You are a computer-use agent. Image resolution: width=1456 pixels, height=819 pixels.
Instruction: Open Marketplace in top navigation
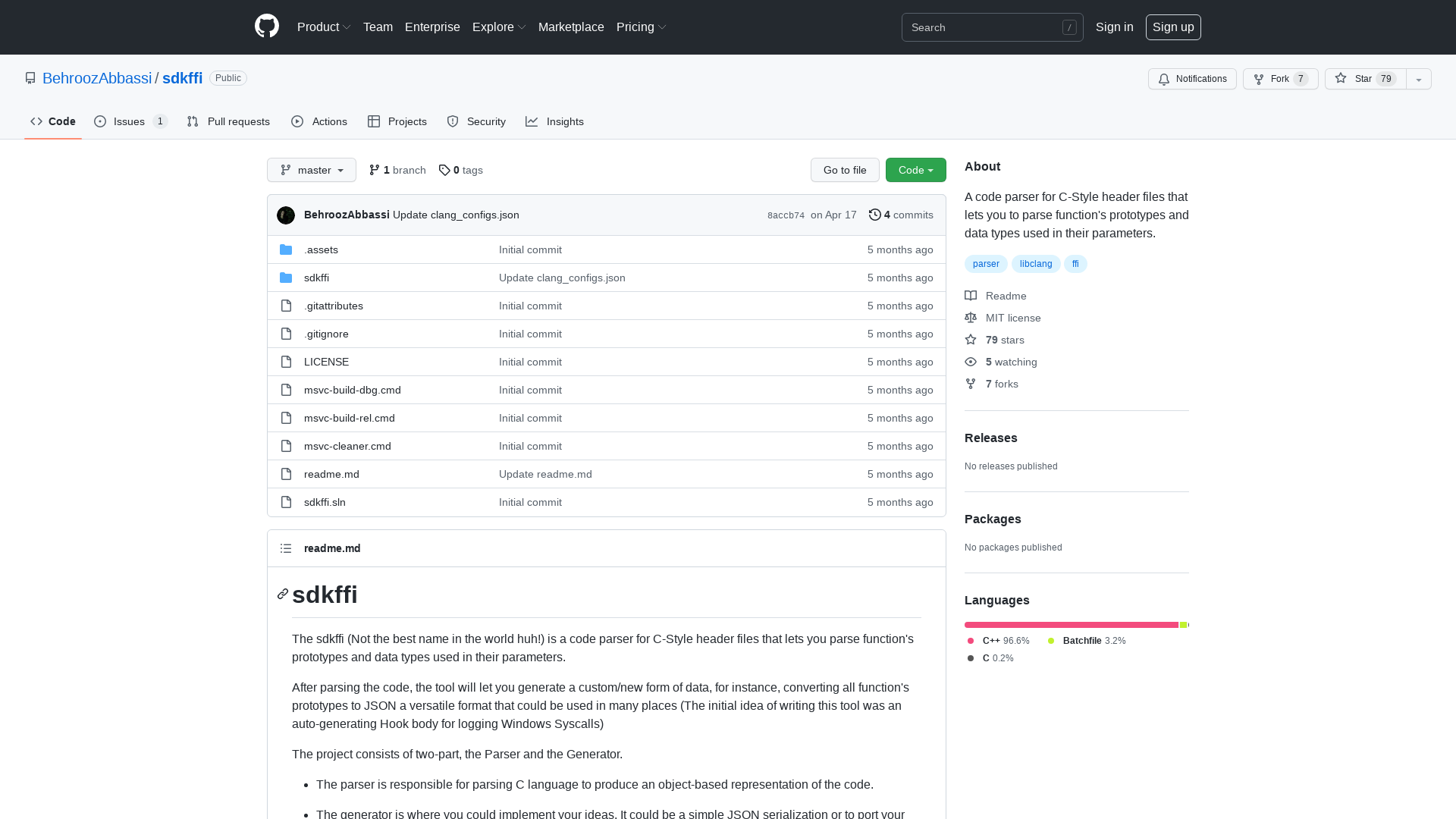571,27
